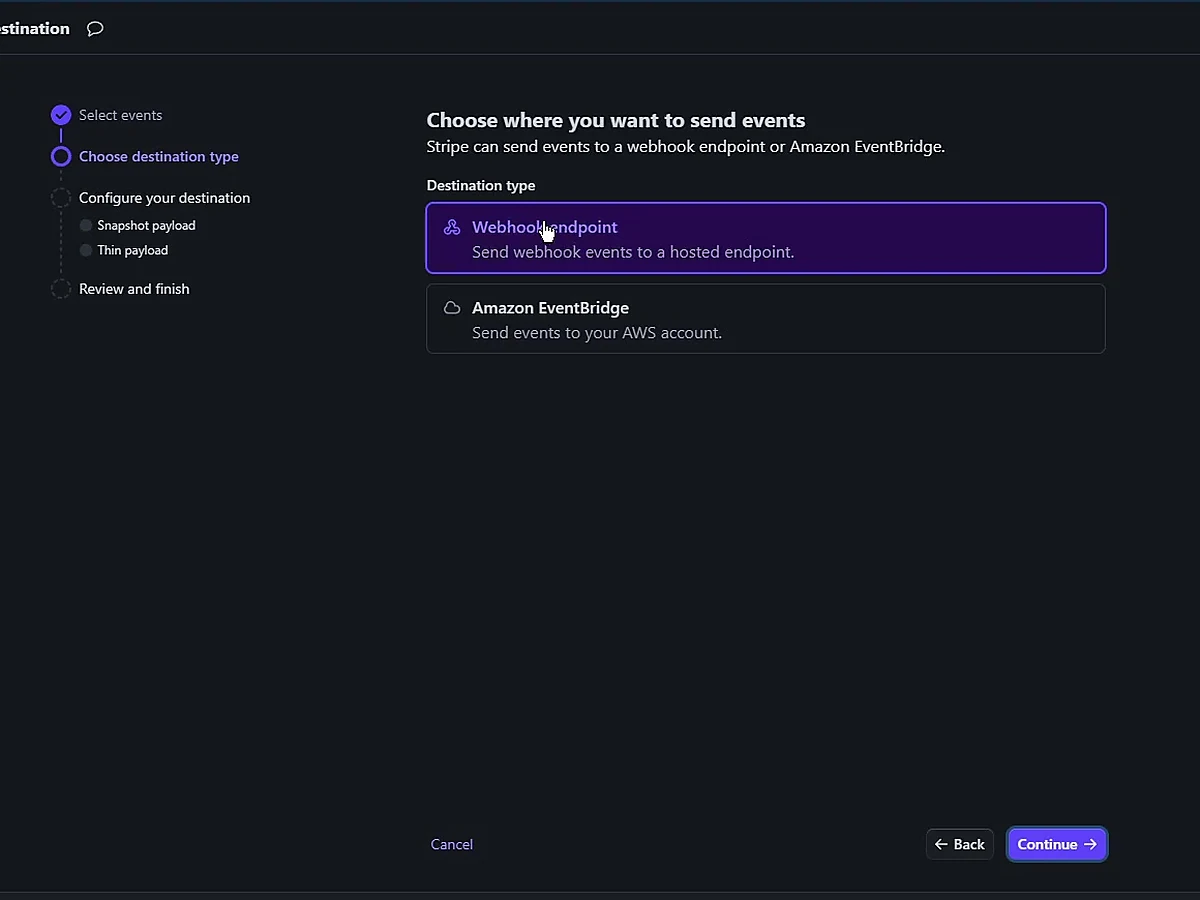
Task: Click the feedback speech bubble icon
Action: tap(95, 29)
